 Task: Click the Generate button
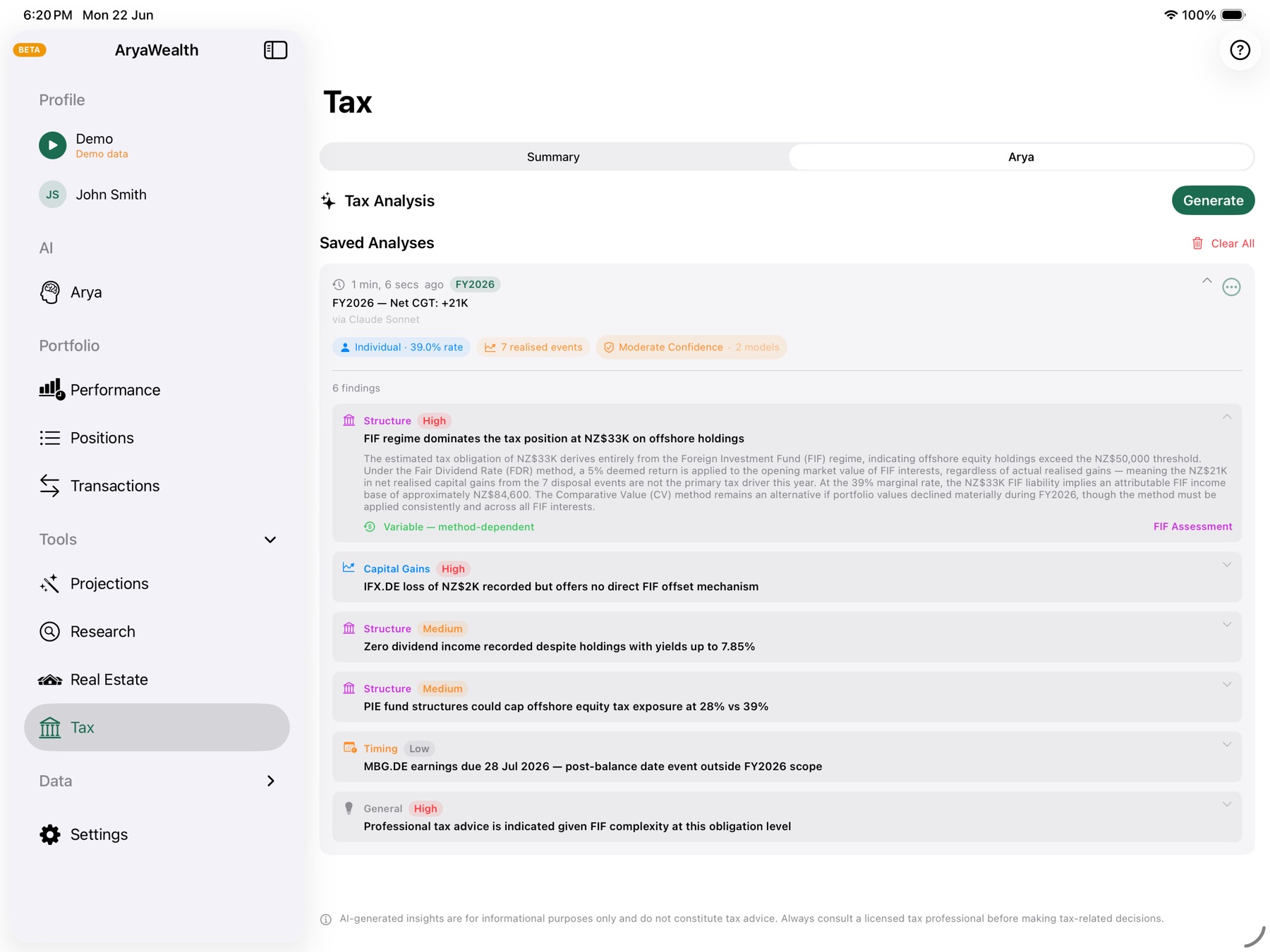coord(1213,201)
